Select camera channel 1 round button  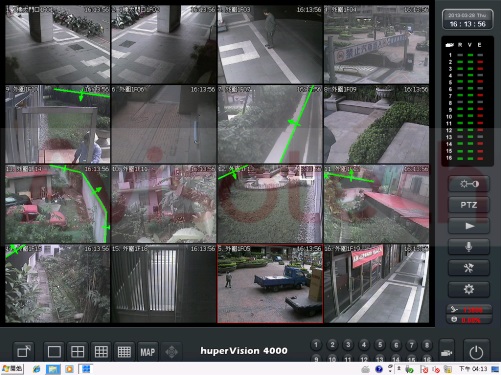pyautogui.click(x=316, y=345)
